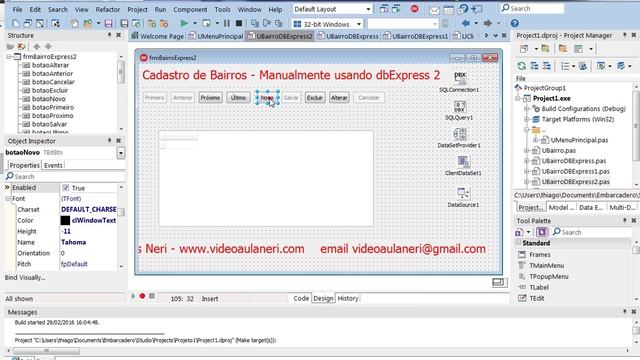Click the Excluir button on the form
This screenshot has width=640, height=360.
(x=315, y=98)
